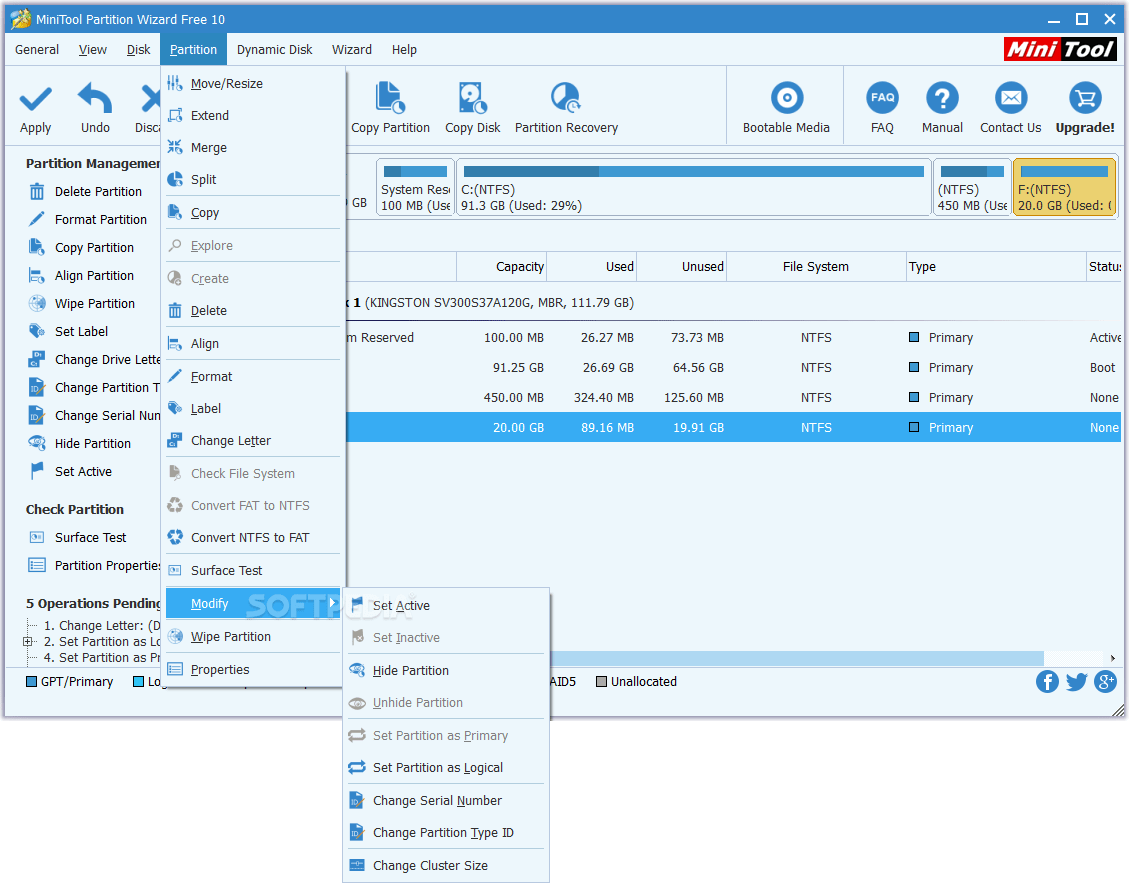This screenshot has height=883, width=1129.
Task: Choose Merge from the Partition menu
Action: coord(253,148)
